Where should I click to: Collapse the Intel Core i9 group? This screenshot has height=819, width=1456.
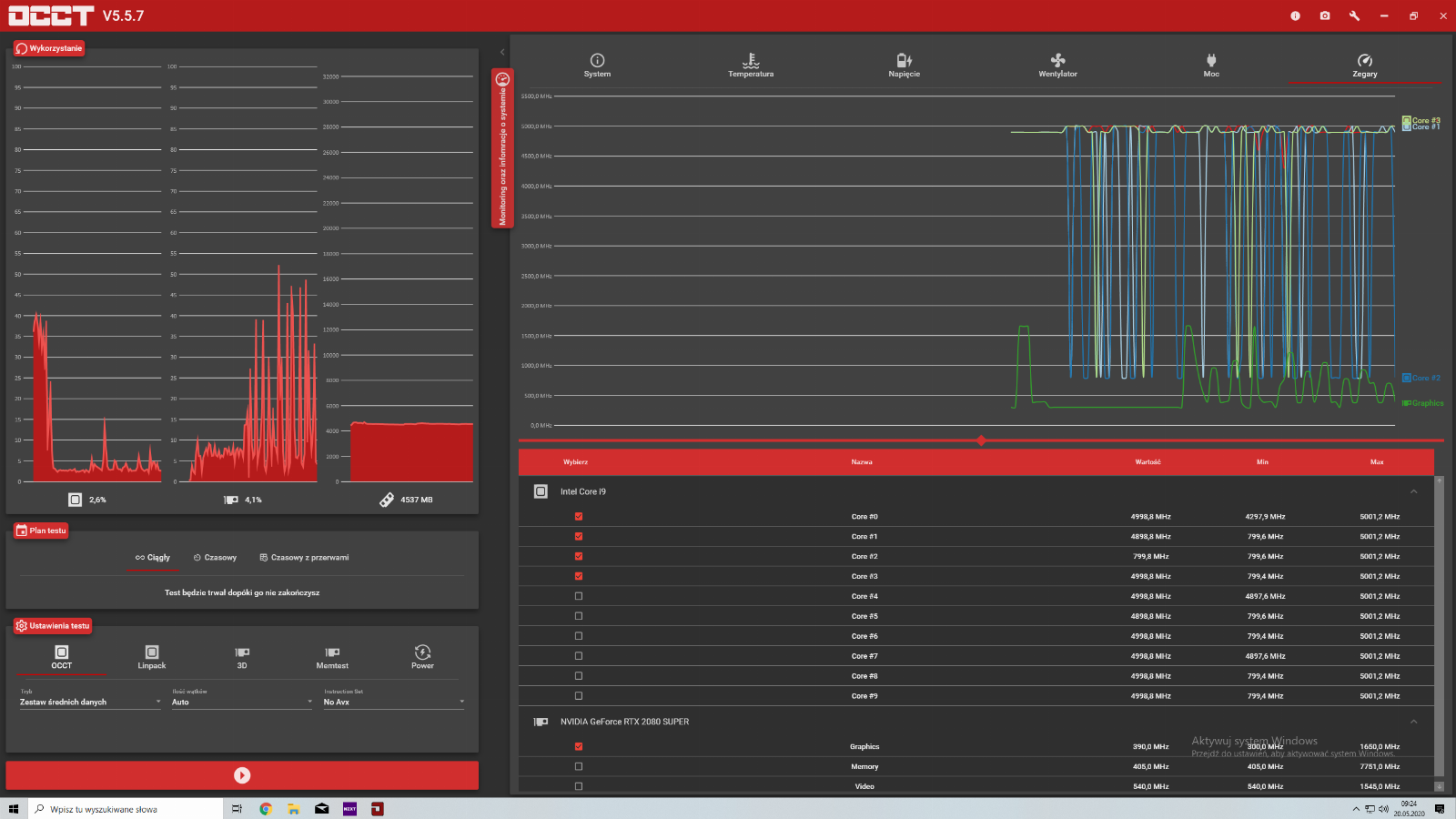point(1413,491)
